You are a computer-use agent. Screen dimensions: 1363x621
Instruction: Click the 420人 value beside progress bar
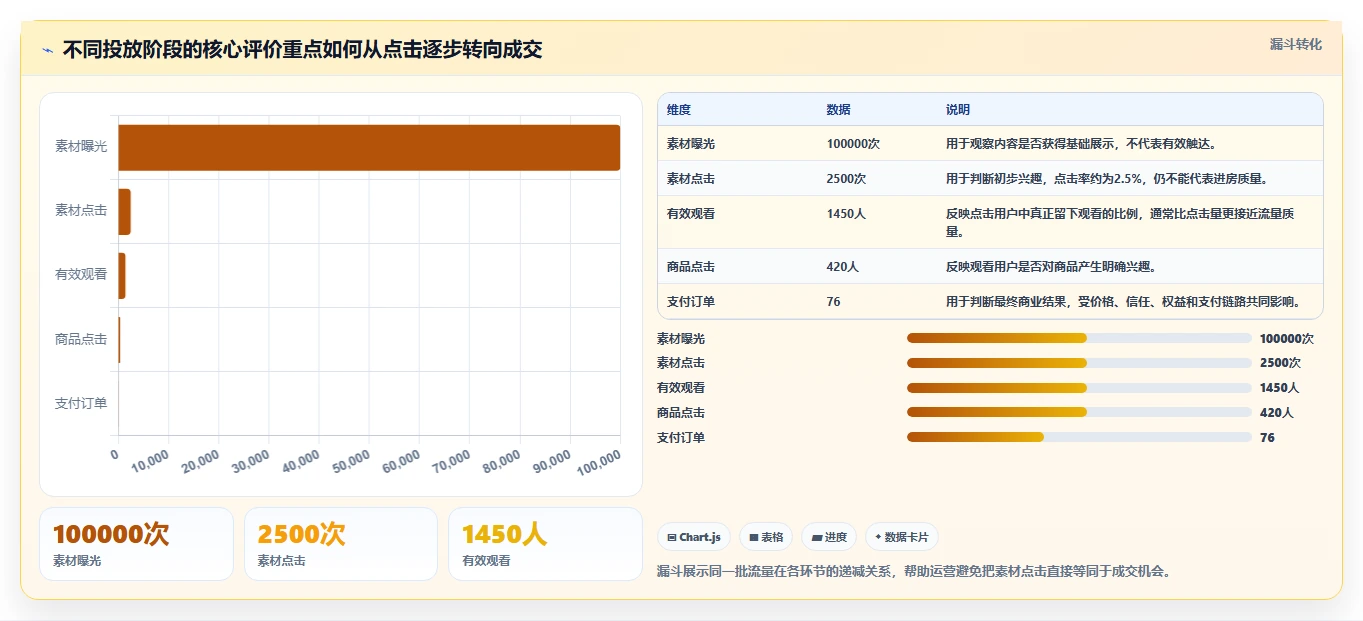click(1277, 413)
